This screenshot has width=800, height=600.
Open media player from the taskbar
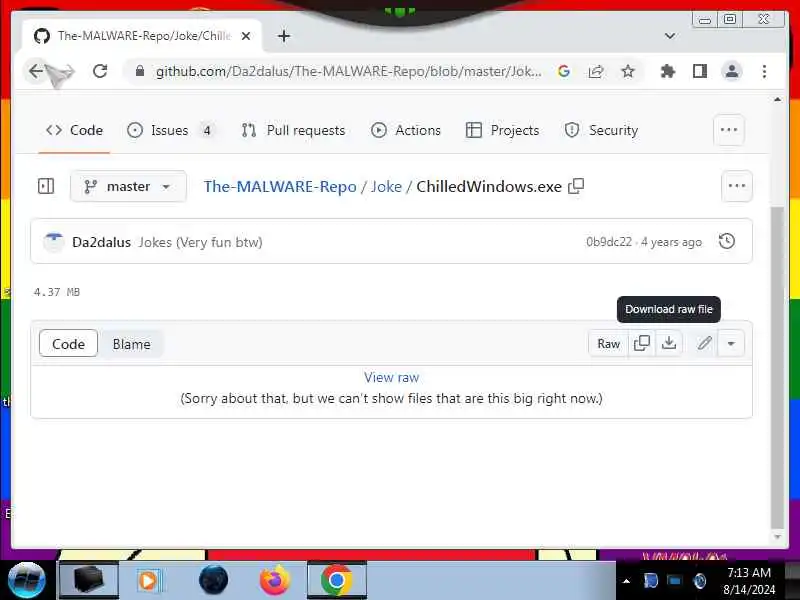[x=149, y=581]
